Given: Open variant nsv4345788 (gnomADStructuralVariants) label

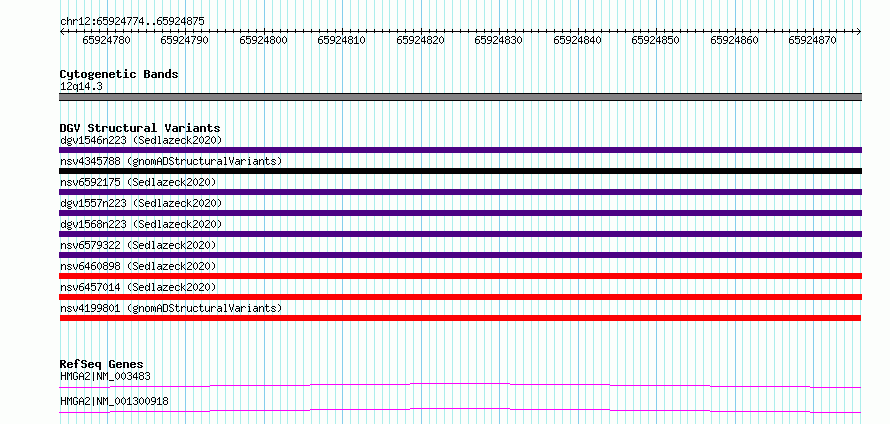Looking at the screenshot, I should (x=171, y=161).
